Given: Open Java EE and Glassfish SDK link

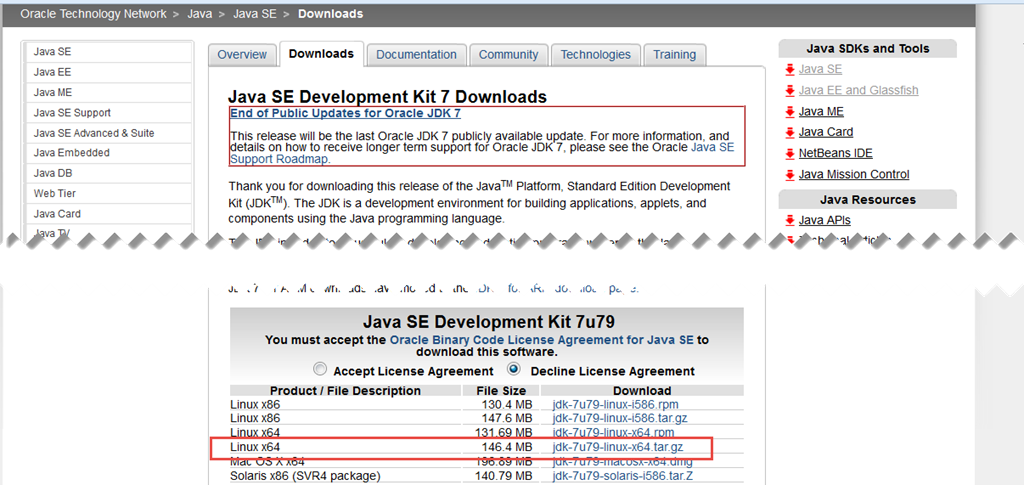Looking at the screenshot, I should 858,90.
